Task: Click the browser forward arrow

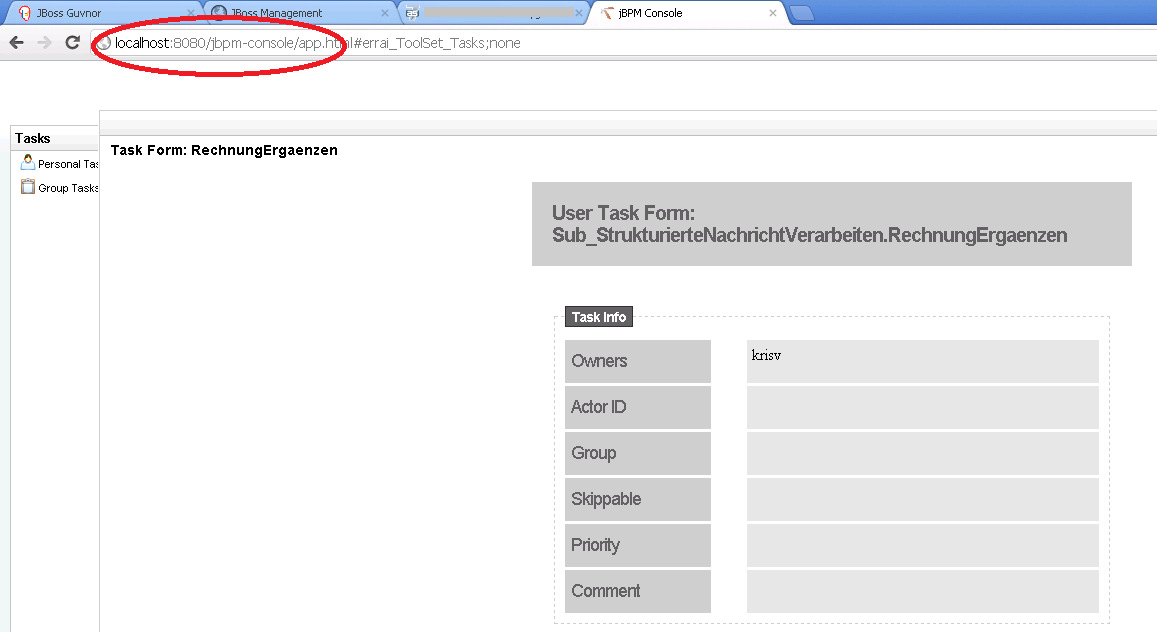Action: coord(44,43)
